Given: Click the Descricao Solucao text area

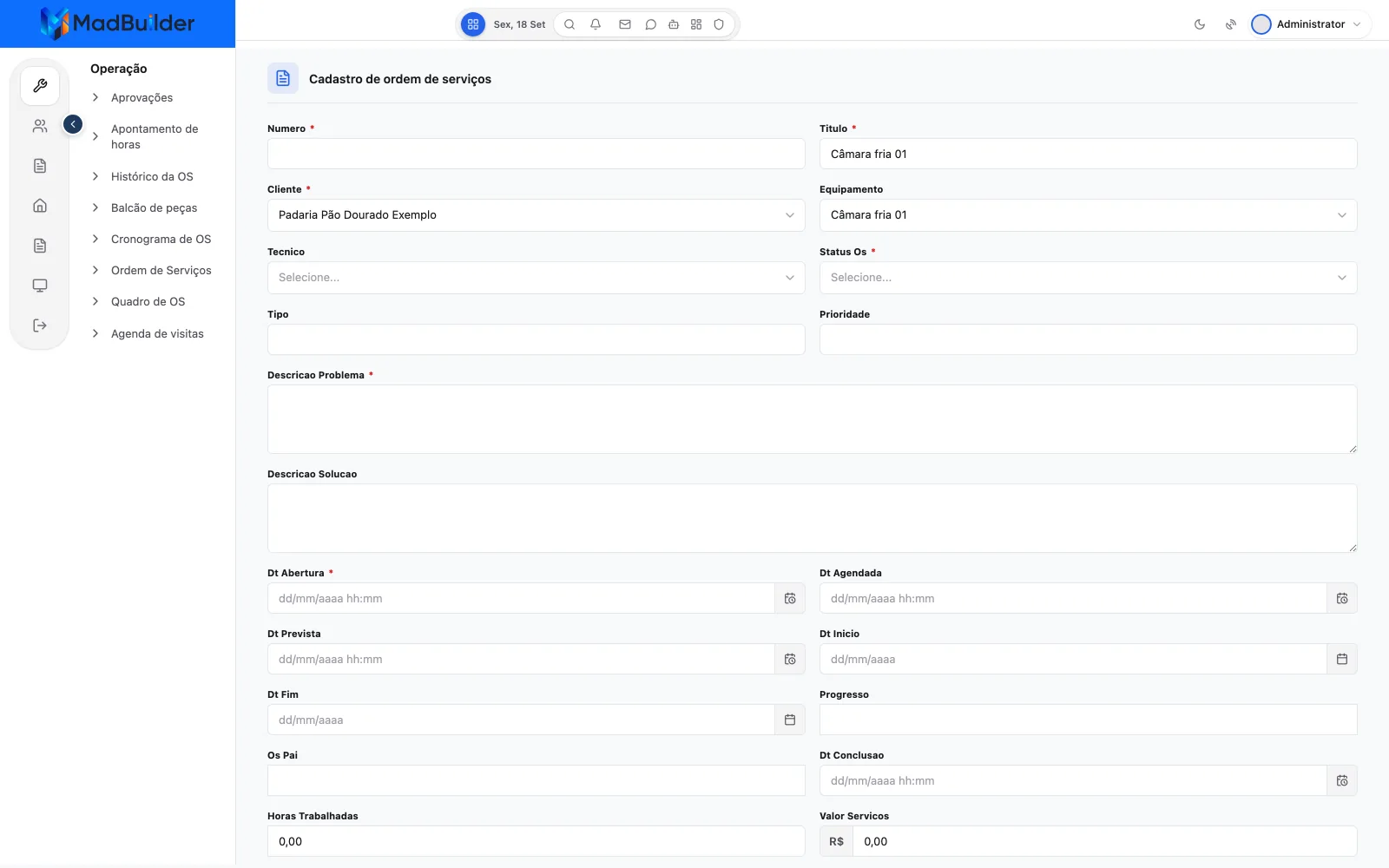Looking at the screenshot, I should [813, 518].
